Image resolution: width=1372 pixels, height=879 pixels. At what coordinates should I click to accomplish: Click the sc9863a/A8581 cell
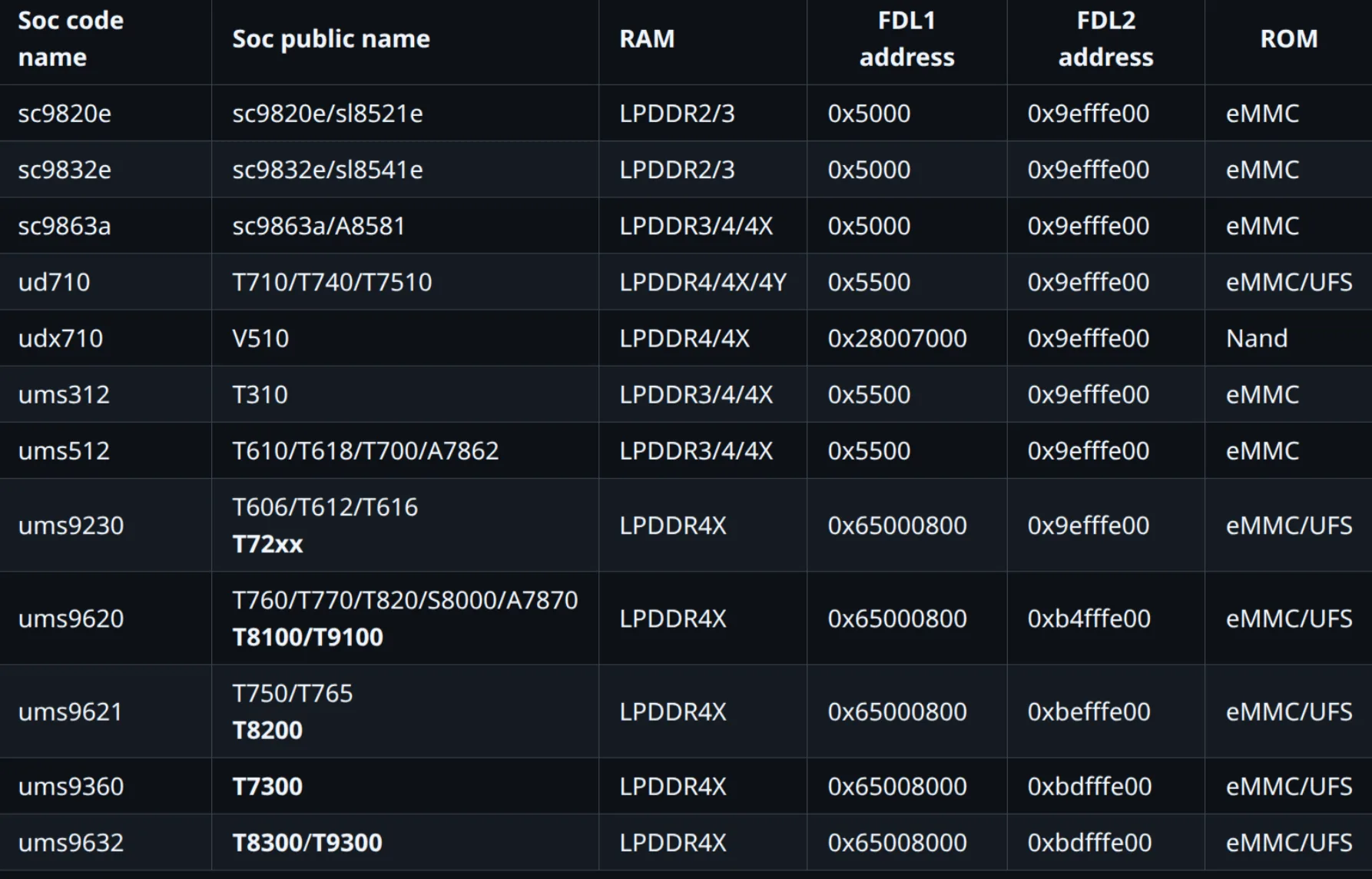[318, 226]
